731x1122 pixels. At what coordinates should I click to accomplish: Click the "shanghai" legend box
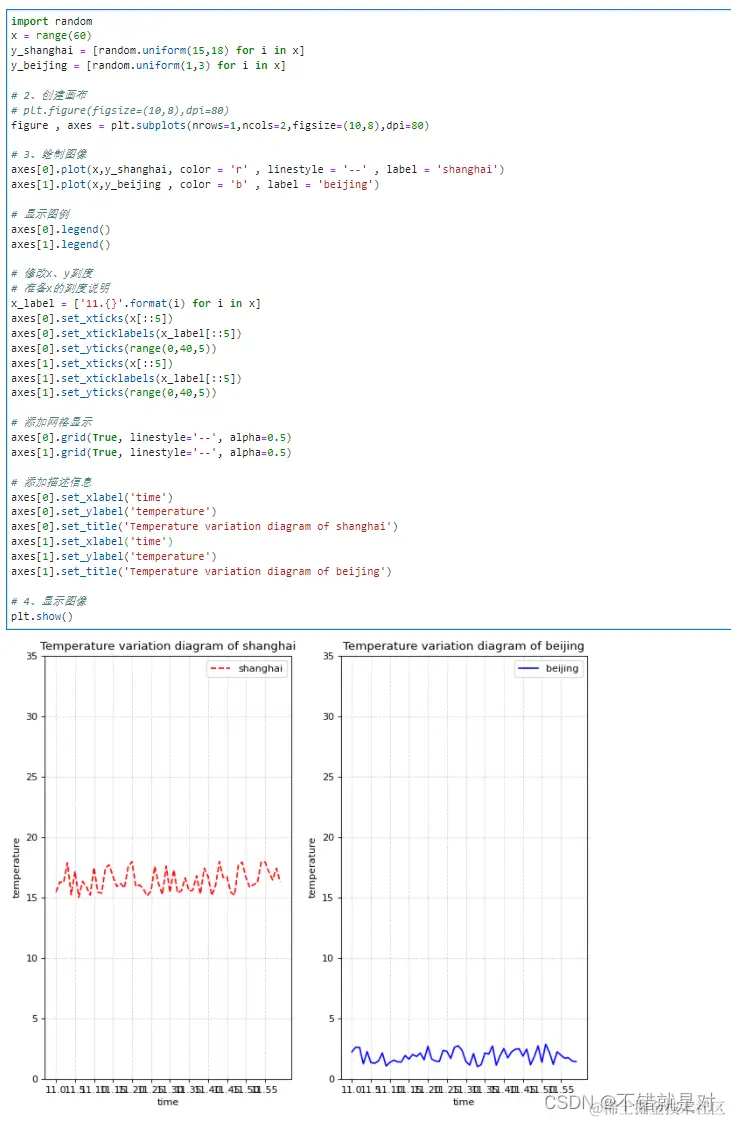(x=247, y=668)
